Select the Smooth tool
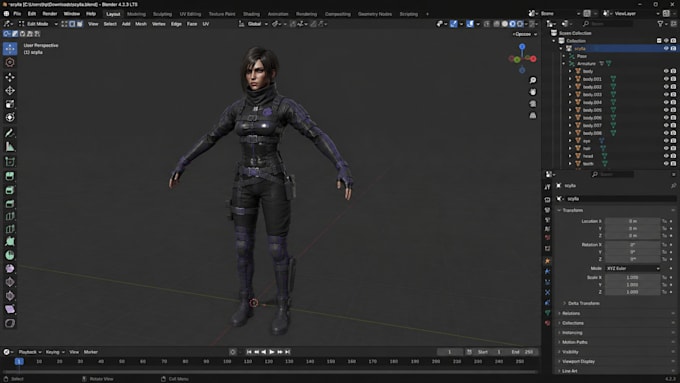Image resolution: width=680 pixels, height=383 pixels. tap(10, 268)
